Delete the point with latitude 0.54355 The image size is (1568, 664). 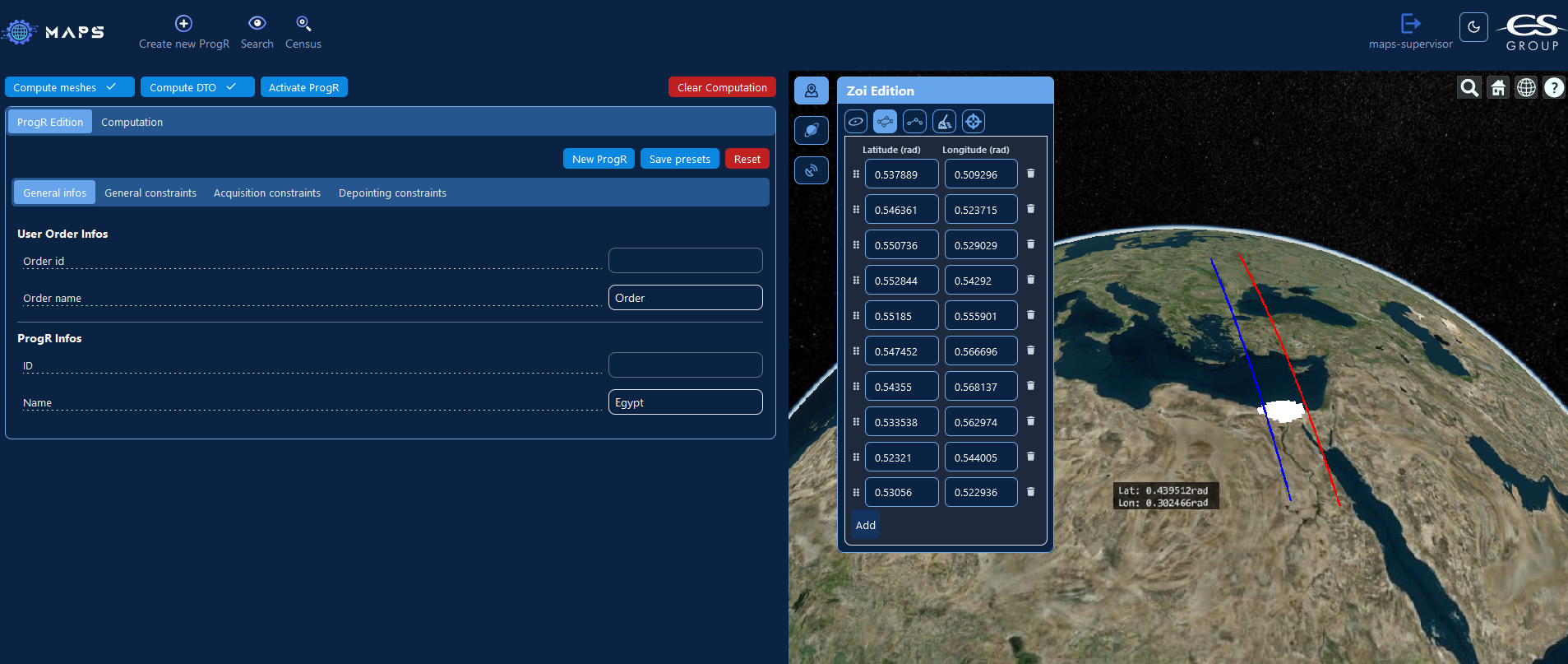1031,386
